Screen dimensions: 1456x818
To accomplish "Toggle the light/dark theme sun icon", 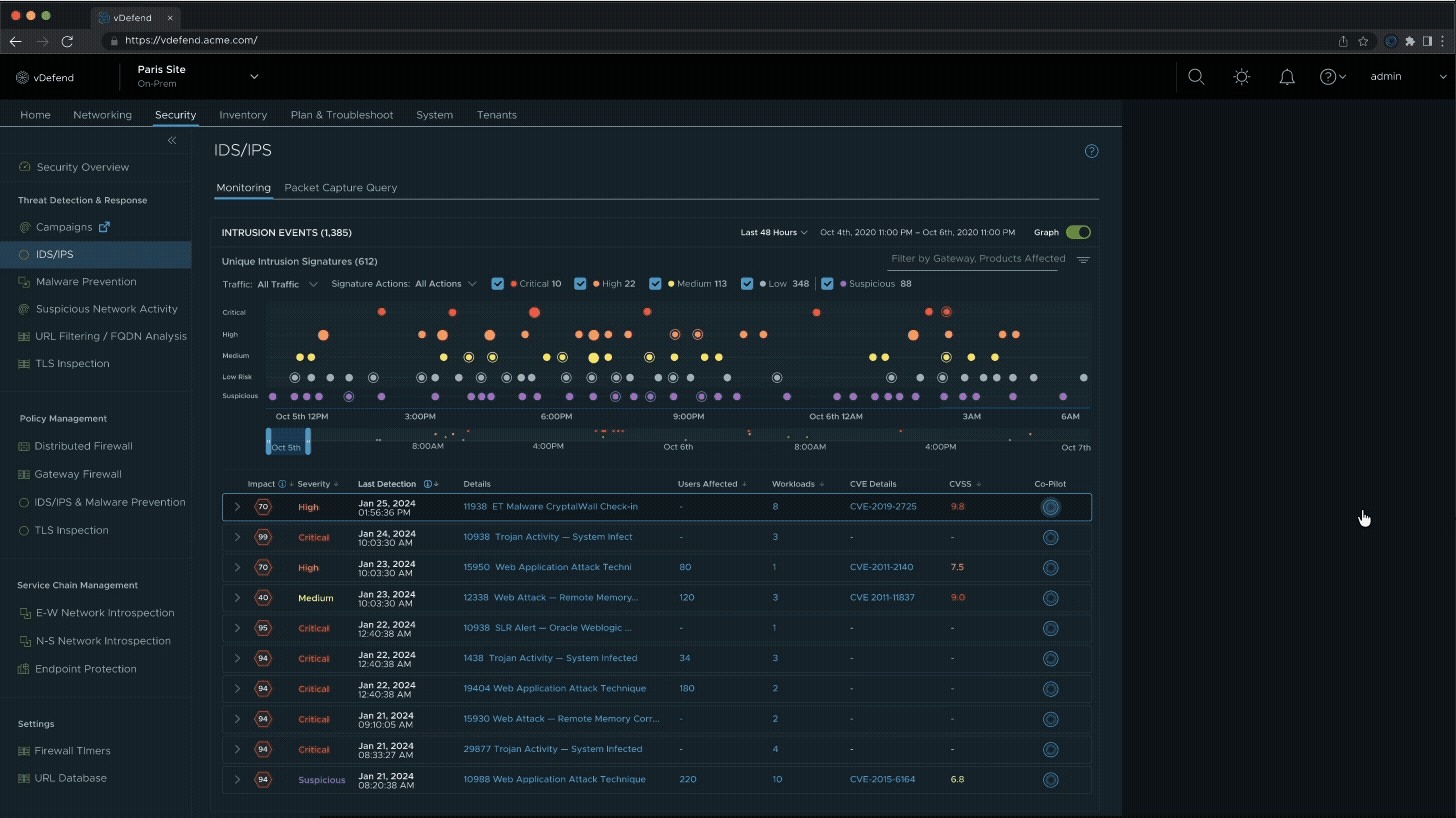I will 1242,77.
